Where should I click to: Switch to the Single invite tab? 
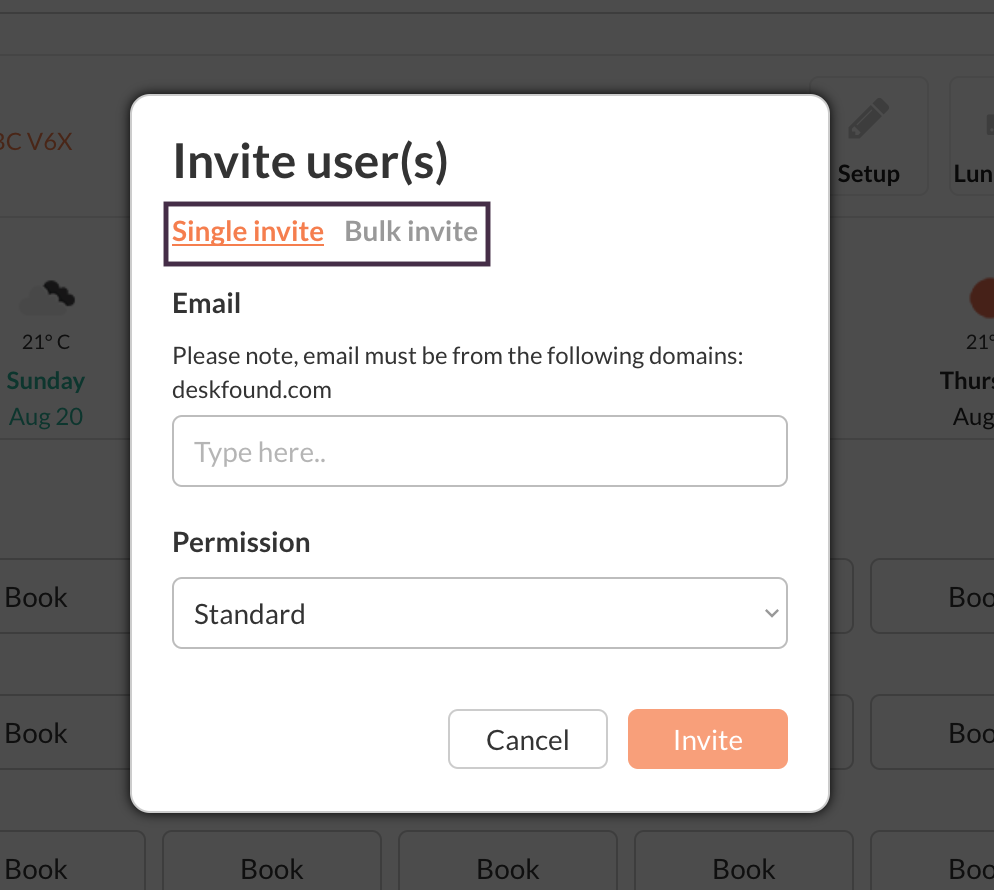(248, 232)
